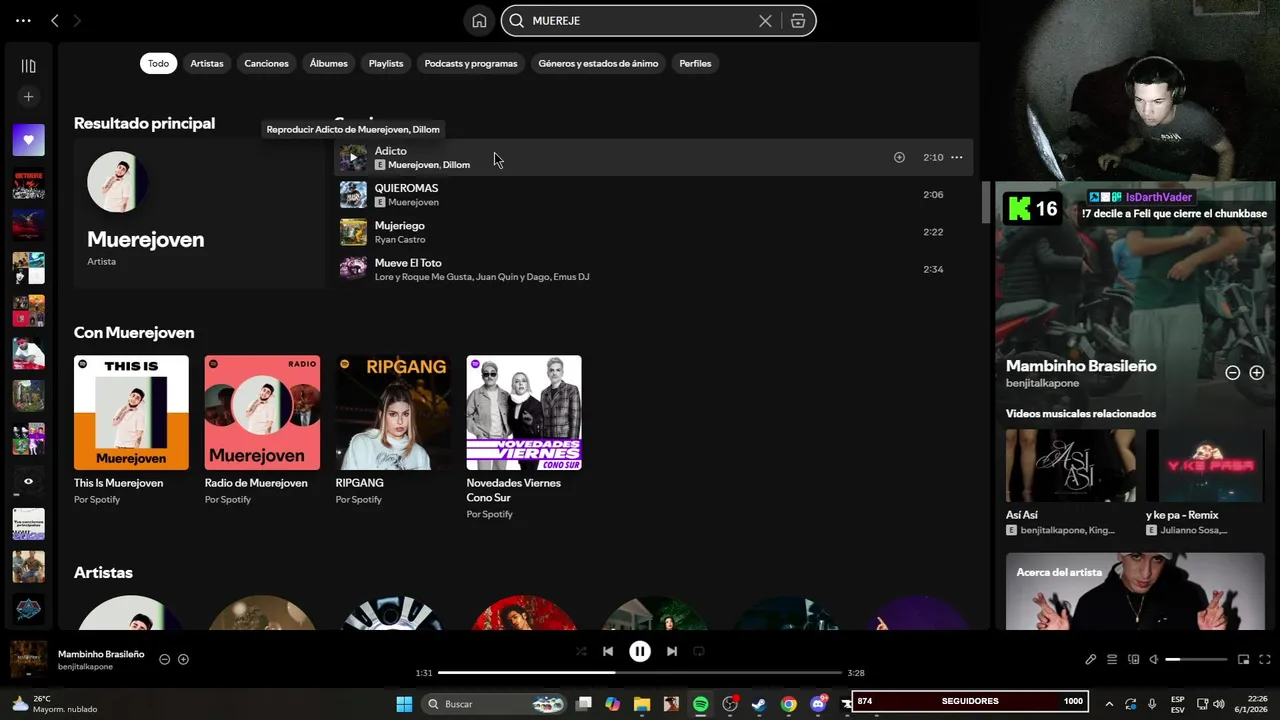Open Ryan Castro artist link
The image size is (1280, 720).
tap(400, 240)
